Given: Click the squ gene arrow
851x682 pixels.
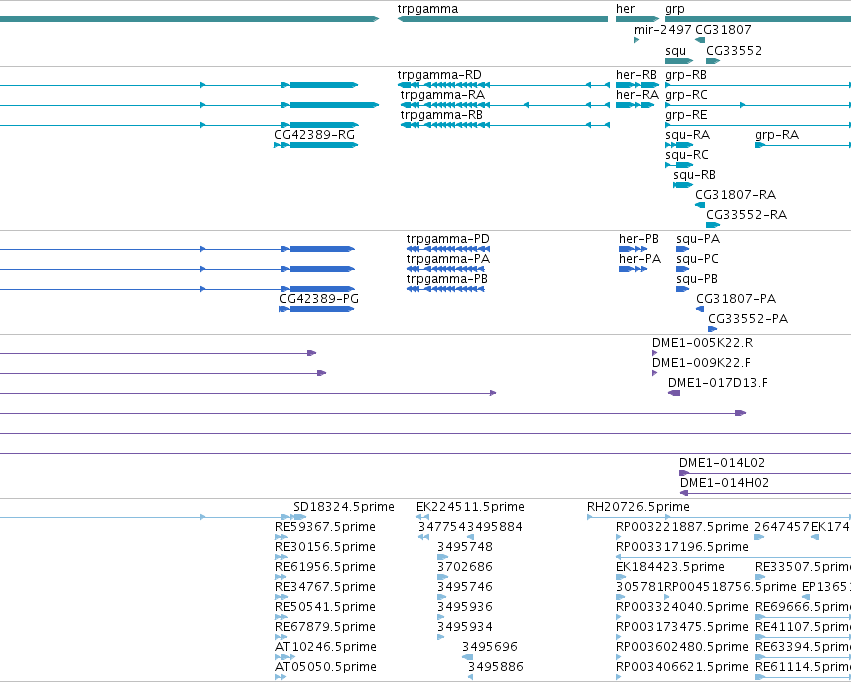Looking at the screenshot, I should coord(679,61).
